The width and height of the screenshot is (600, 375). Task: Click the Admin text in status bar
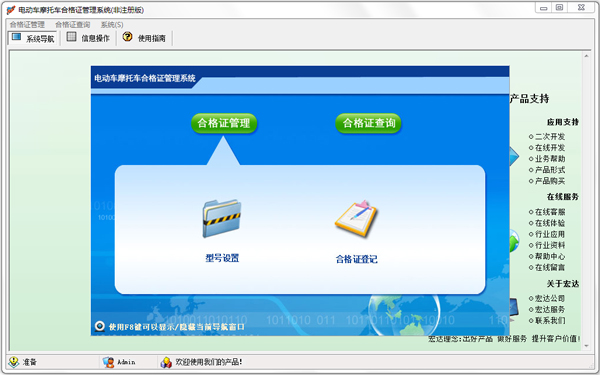(x=126, y=362)
